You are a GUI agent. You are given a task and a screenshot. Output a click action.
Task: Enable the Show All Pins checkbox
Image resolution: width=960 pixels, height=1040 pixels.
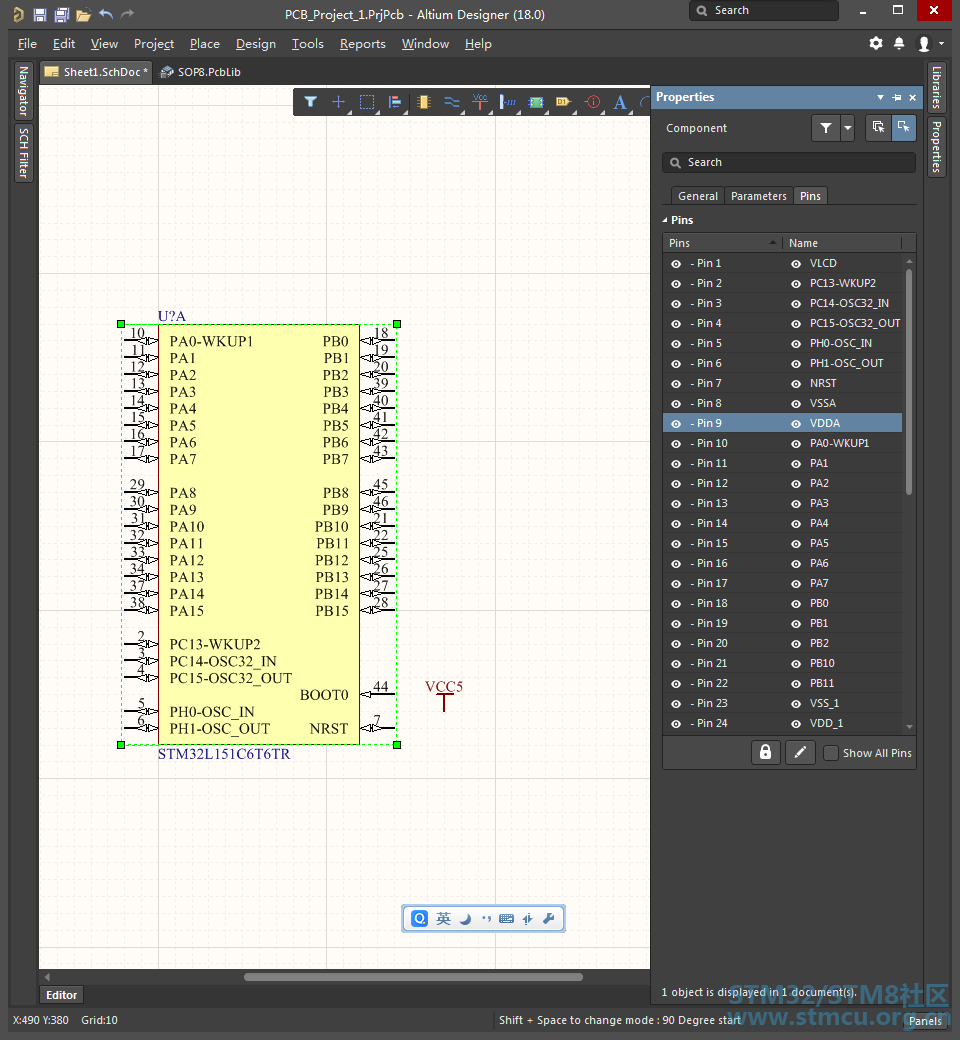tap(830, 753)
